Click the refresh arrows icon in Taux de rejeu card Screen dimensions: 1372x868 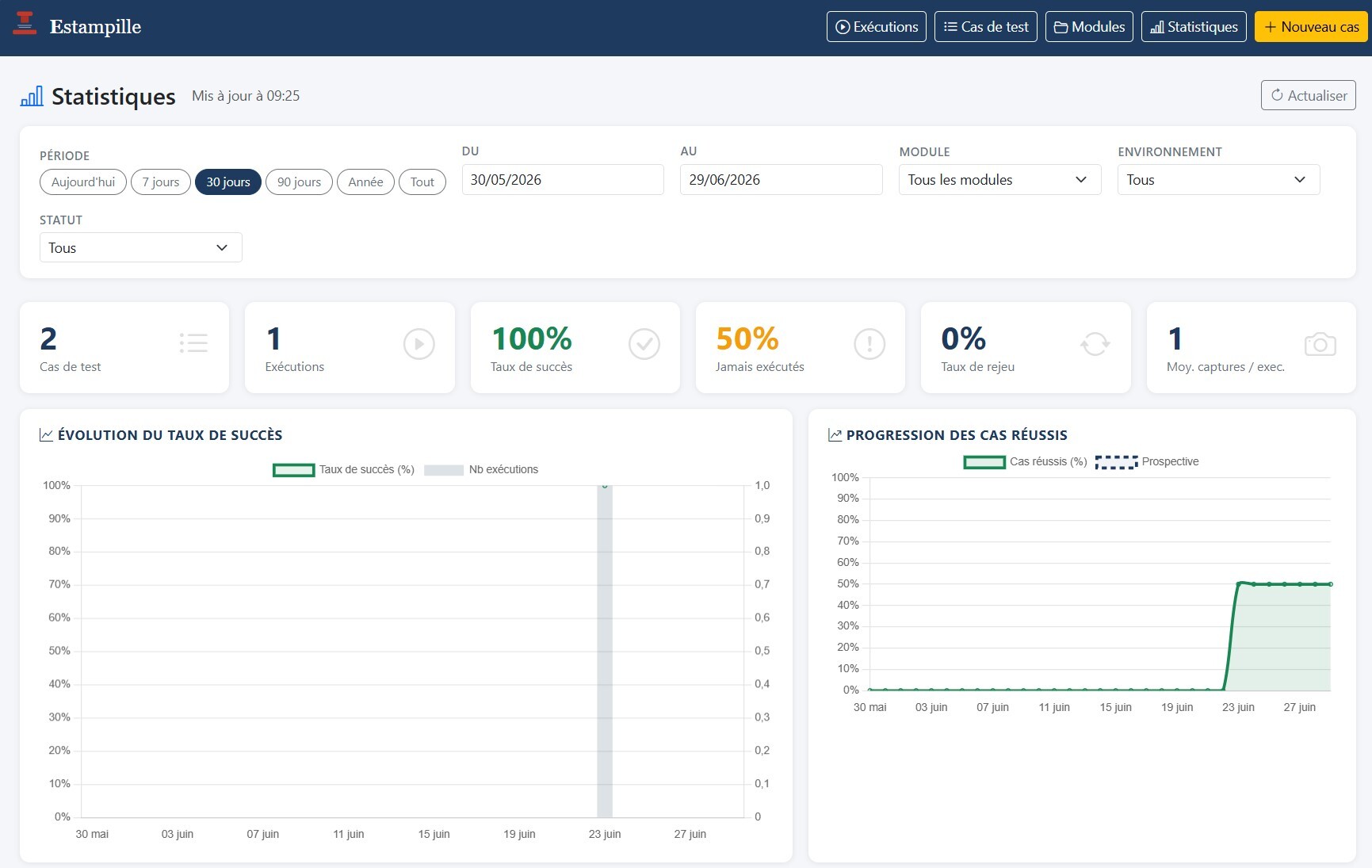click(1095, 344)
